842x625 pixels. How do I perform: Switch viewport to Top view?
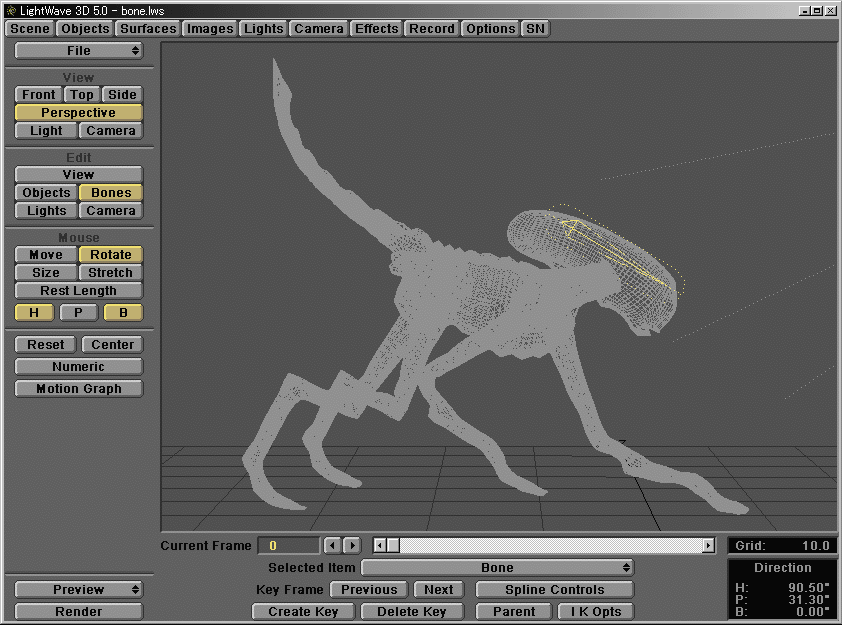81,94
